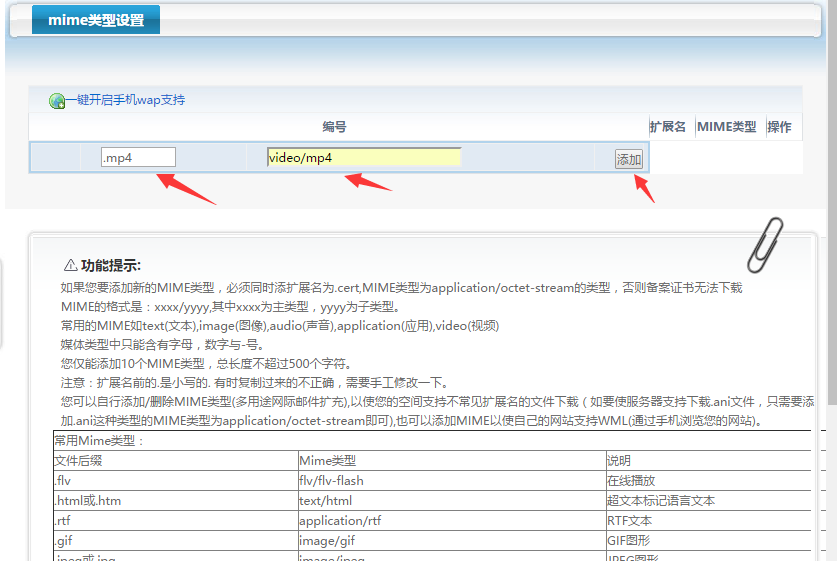Image resolution: width=837 pixels, height=561 pixels.
Task: Select the text/html Mime type cell
Action: [x=325, y=500]
